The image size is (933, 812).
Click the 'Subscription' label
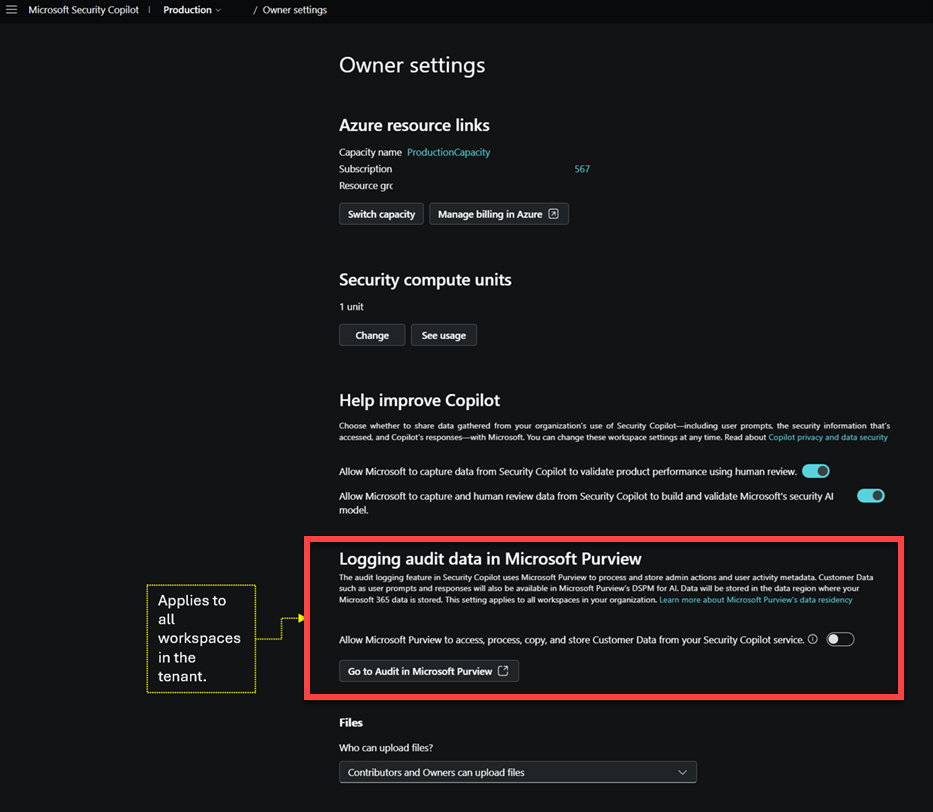pos(365,169)
